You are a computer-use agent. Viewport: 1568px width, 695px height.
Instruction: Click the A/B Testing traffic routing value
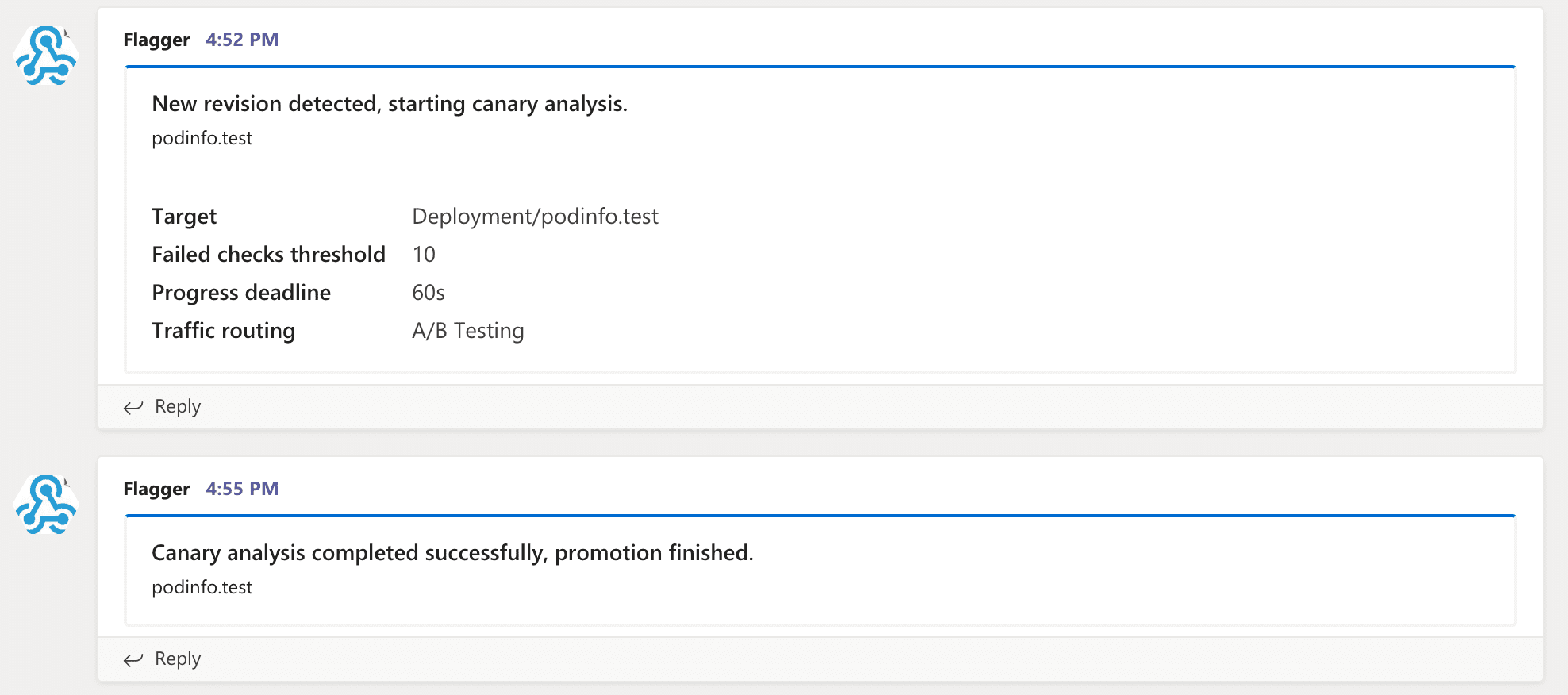coord(467,330)
